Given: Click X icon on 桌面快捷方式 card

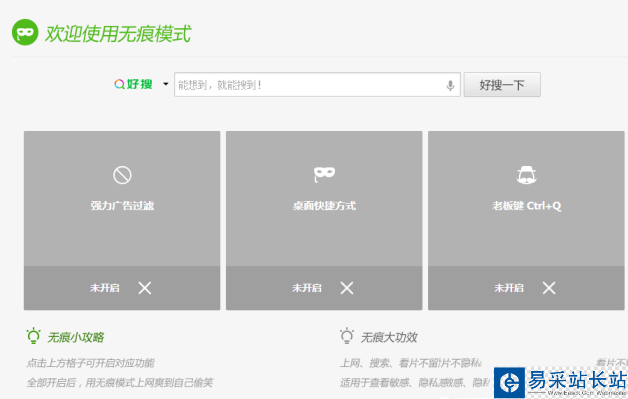Looking at the screenshot, I should [x=347, y=288].
